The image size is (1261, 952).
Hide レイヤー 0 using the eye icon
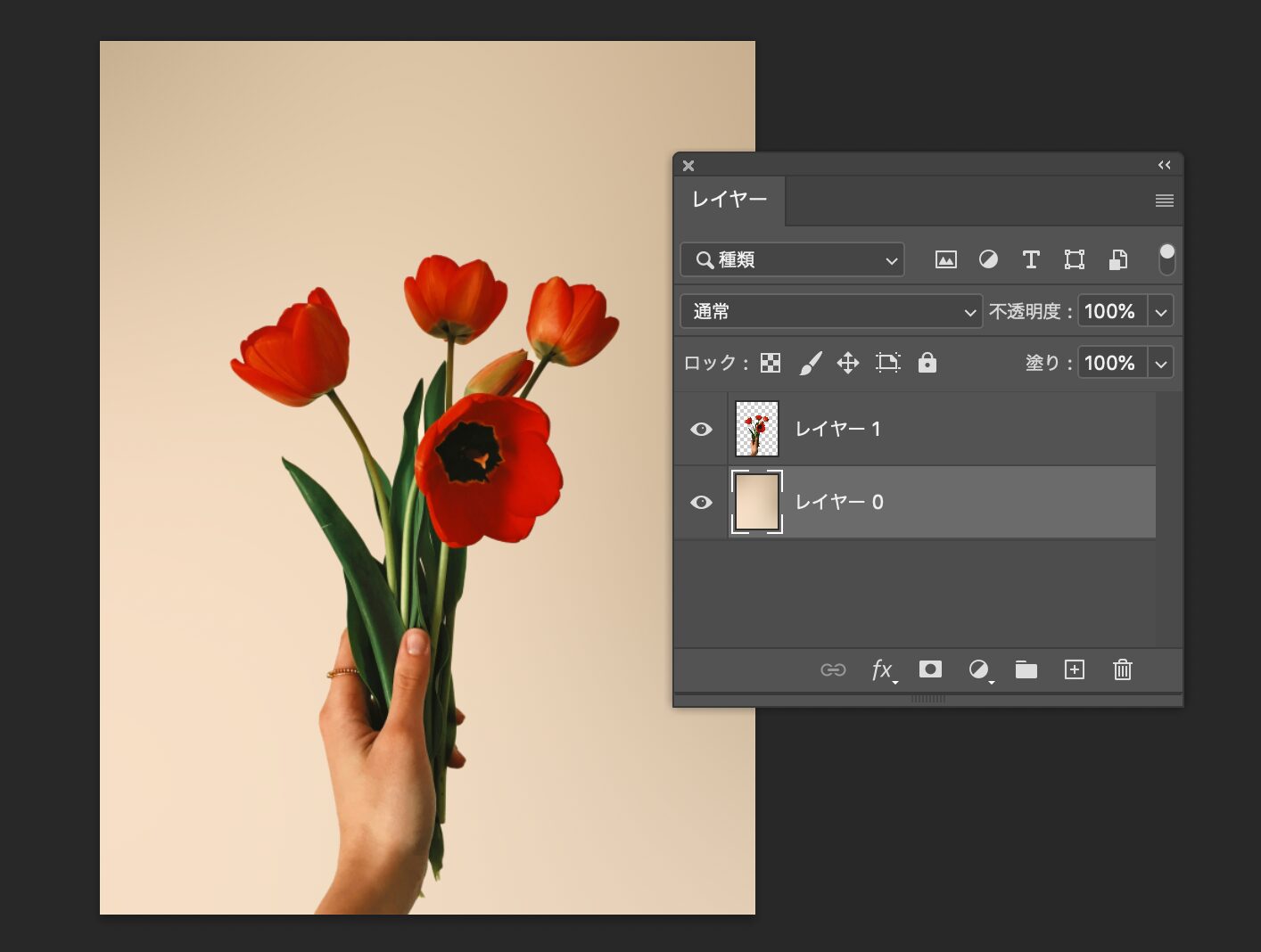point(702,503)
